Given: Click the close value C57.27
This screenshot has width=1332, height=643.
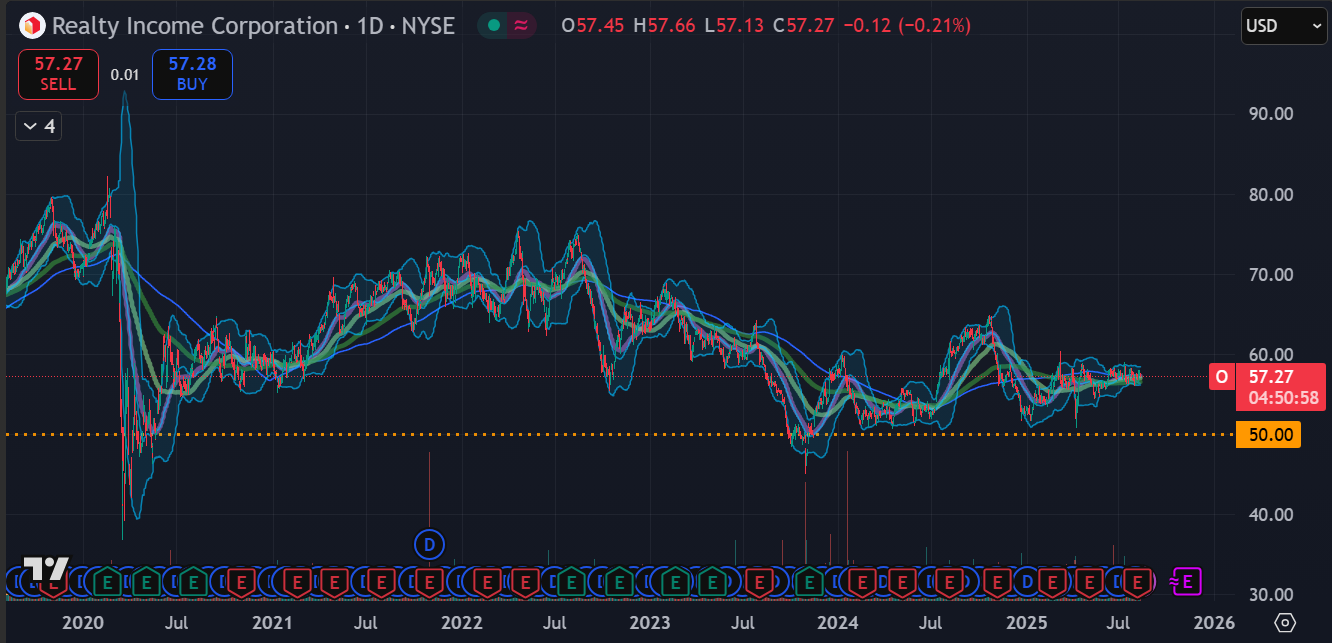Looking at the screenshot, I should point(805,25).
